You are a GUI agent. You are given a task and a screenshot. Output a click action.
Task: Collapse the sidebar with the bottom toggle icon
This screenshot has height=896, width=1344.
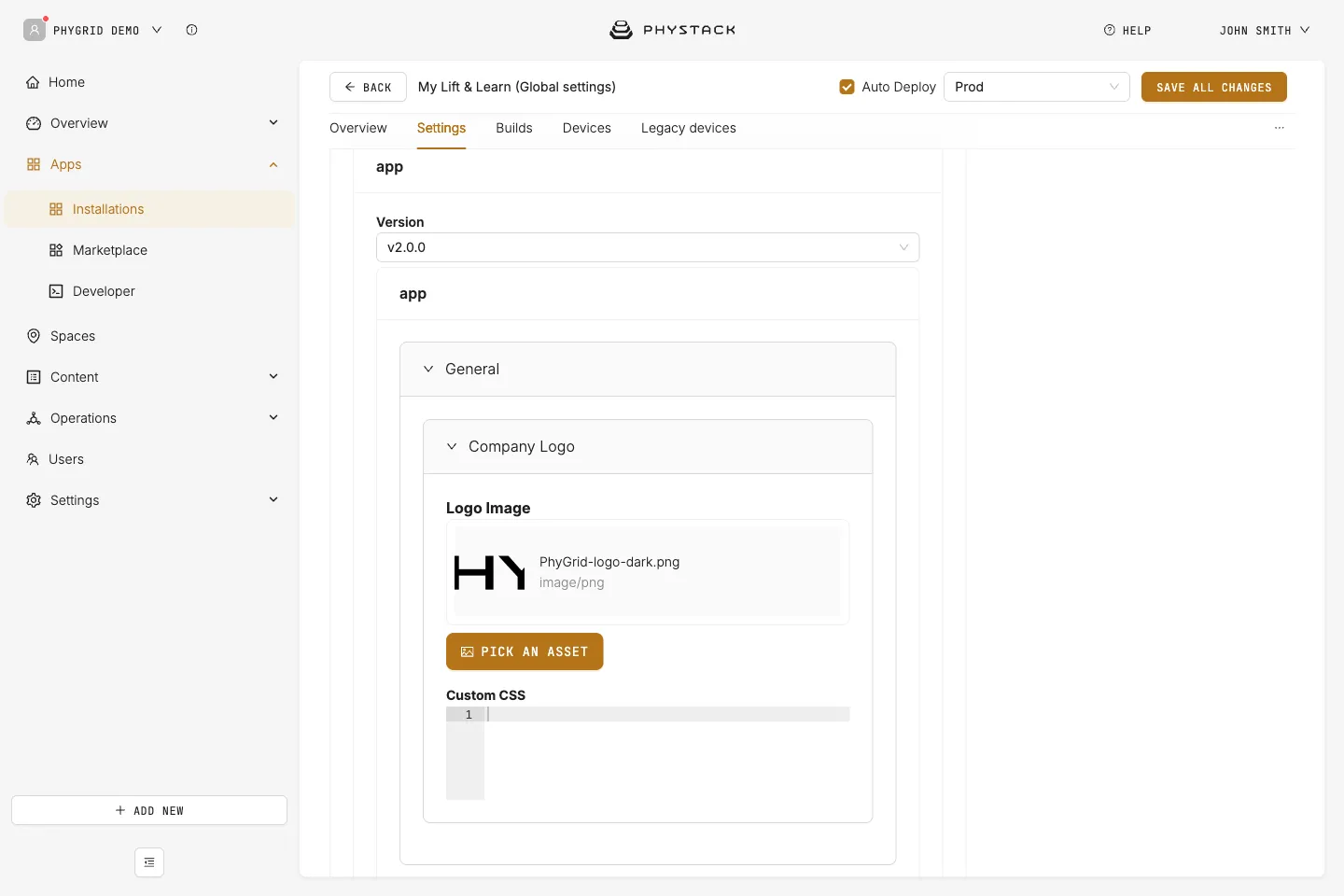point(149,862)
